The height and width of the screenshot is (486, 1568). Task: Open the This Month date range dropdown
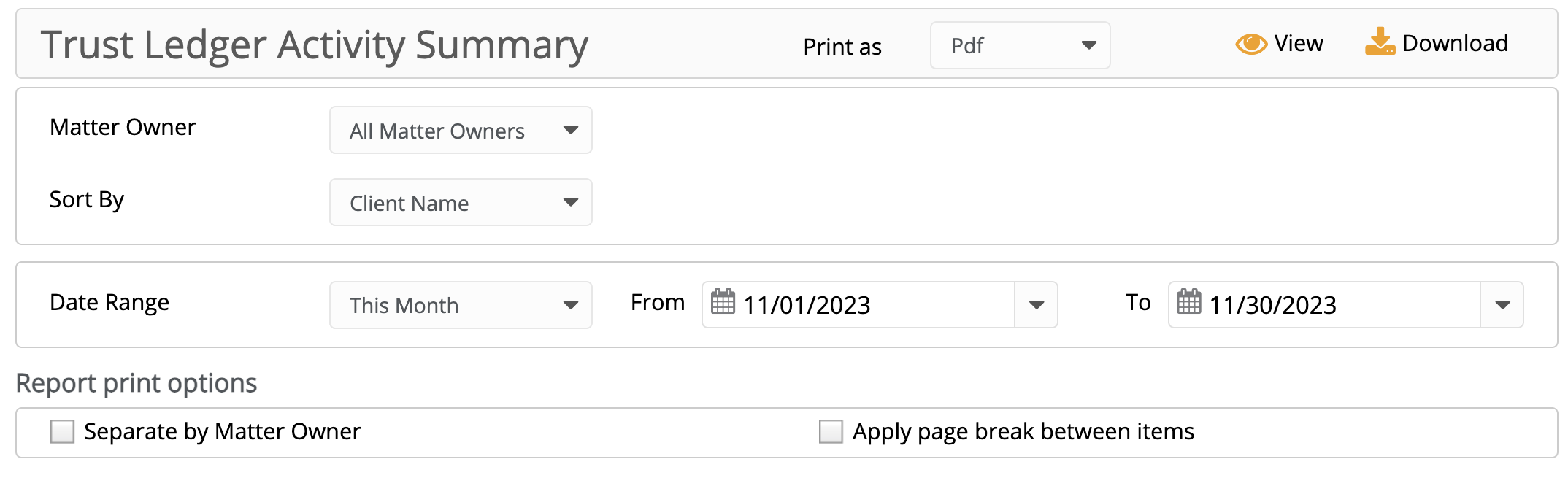(x=461, y=305)
